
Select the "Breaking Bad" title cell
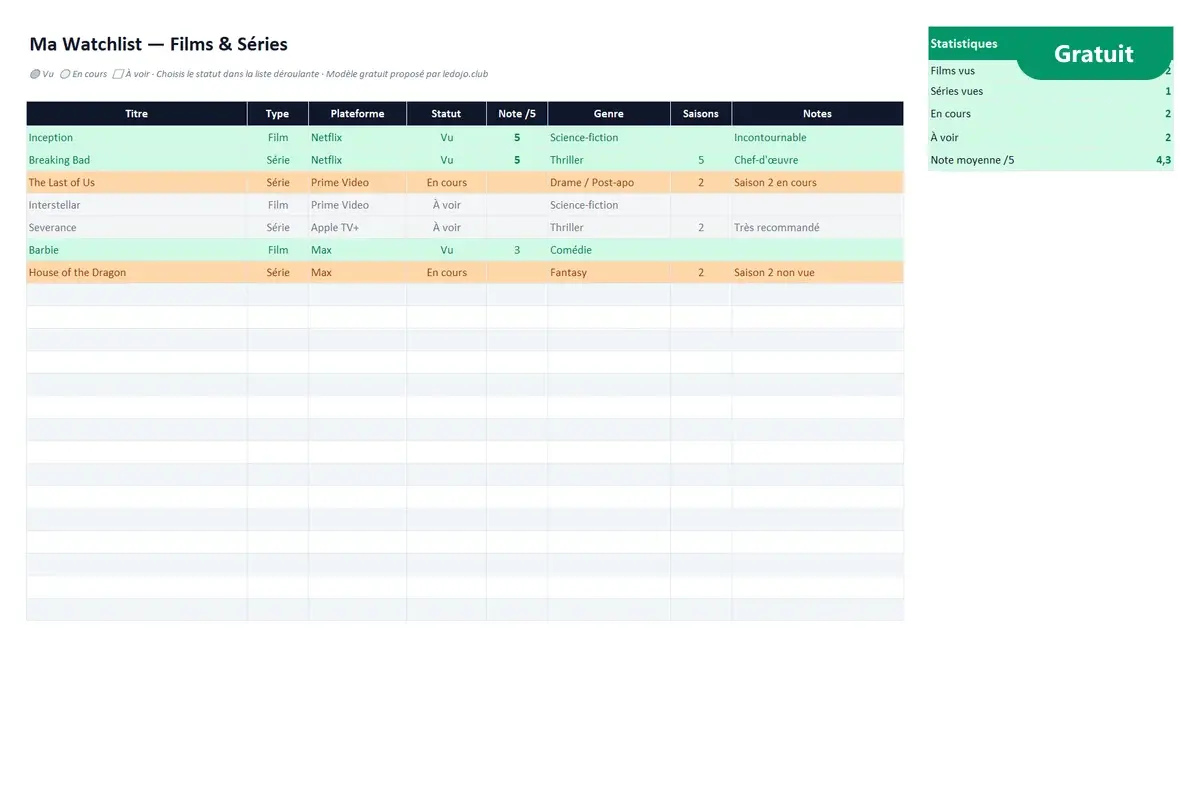pyautogui.click(x=137, y=160)
